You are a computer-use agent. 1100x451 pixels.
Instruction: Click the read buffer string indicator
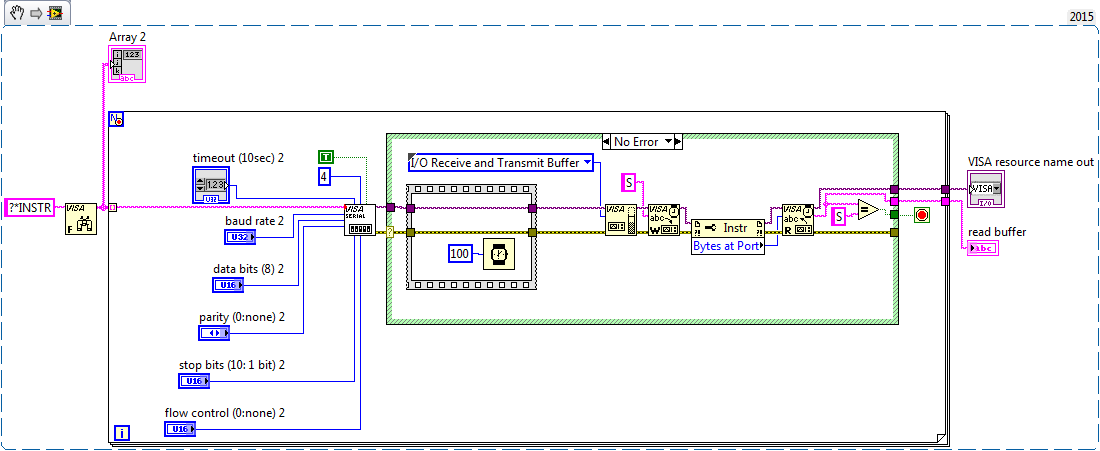click(x=984, y=248)
